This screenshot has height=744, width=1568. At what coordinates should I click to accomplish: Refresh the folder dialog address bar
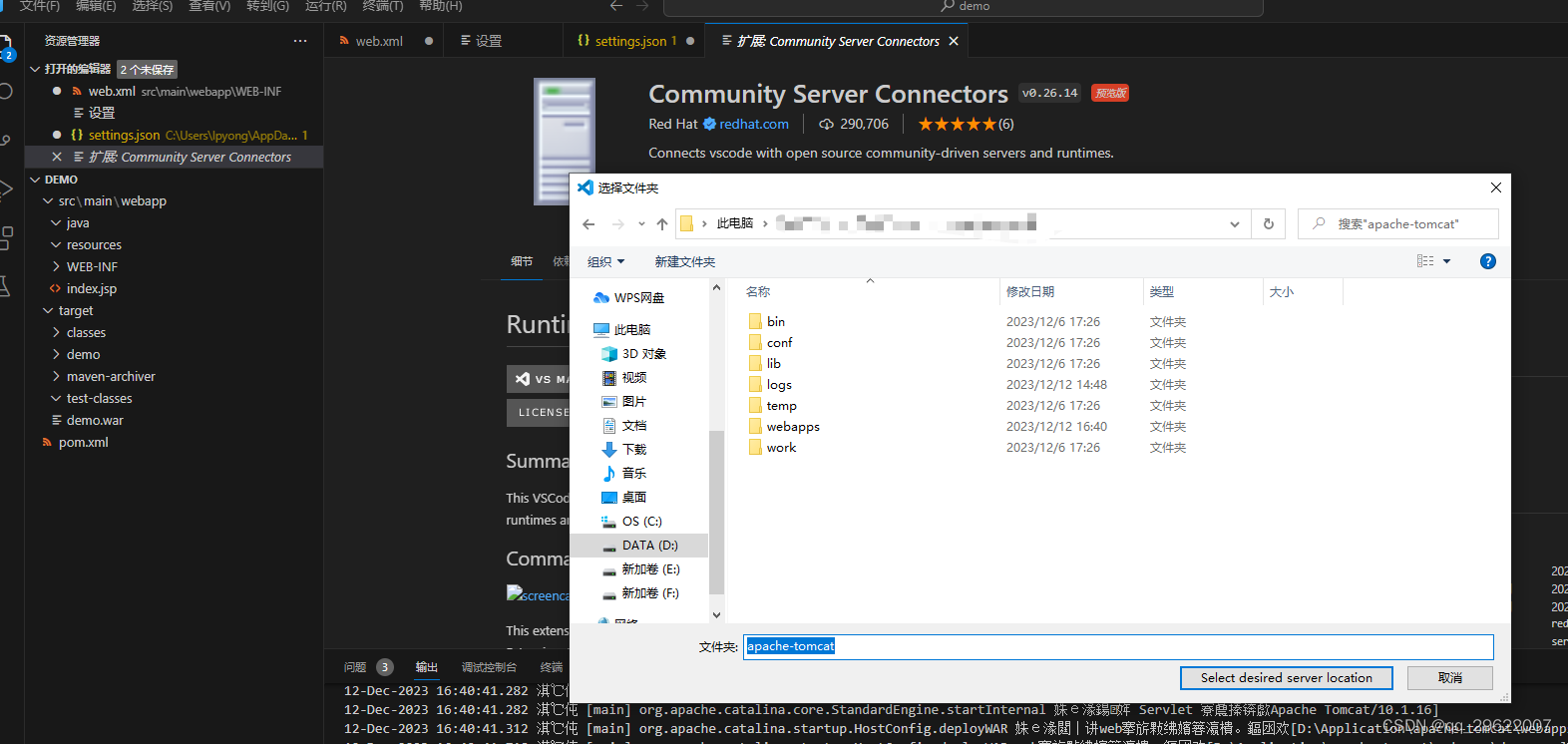(x=1269, y=224)
